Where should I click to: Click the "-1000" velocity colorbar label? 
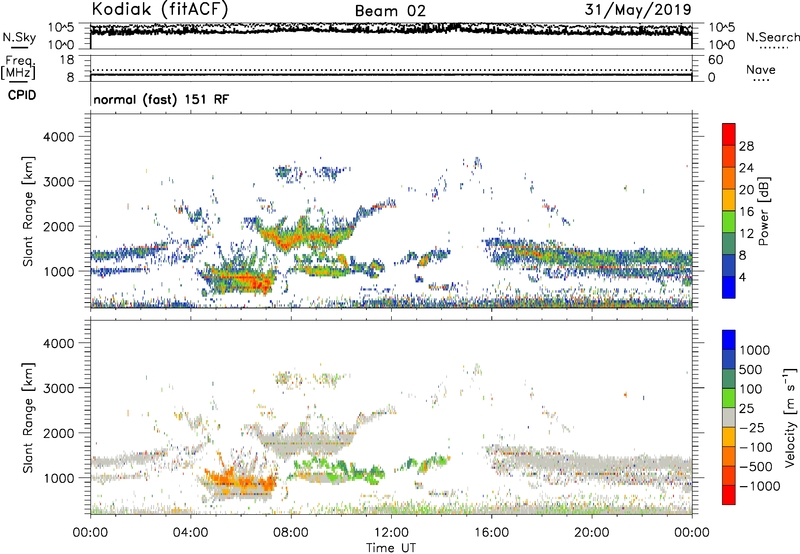pyautogui.click(x=759, y=486)
